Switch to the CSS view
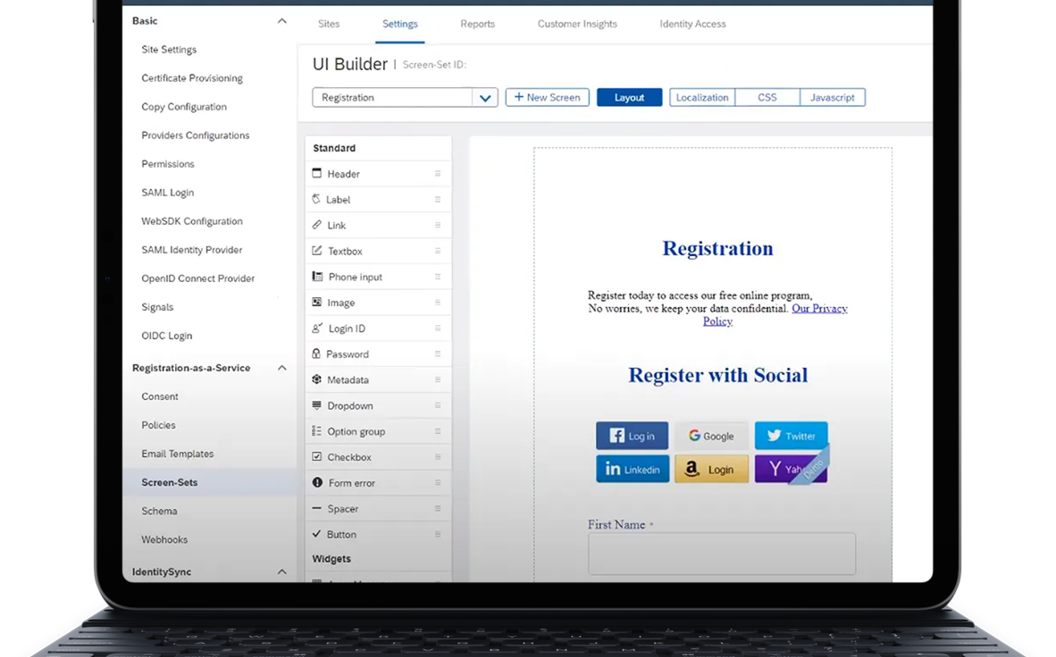This screenshot has height=657, width=1056. tap(767, 97)
